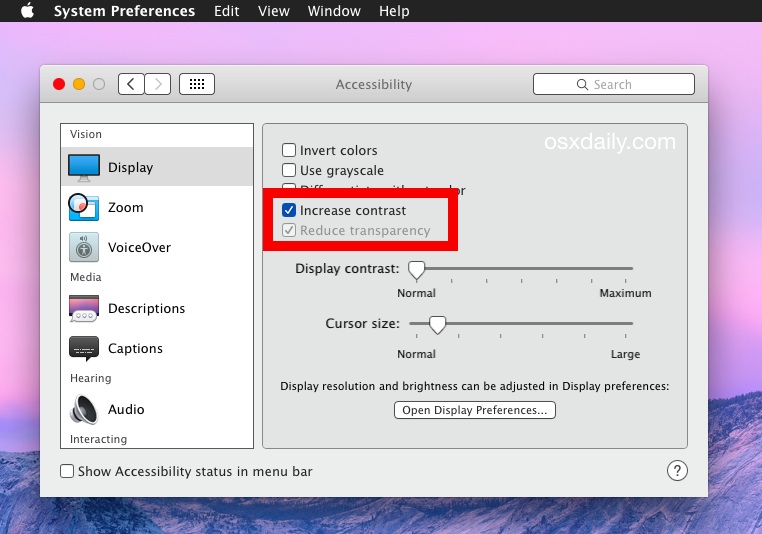Image resolution: width=762 pixels, height=534 pixels.
Task: Choose Descriptions label under Media
Action: pos(146,309)
